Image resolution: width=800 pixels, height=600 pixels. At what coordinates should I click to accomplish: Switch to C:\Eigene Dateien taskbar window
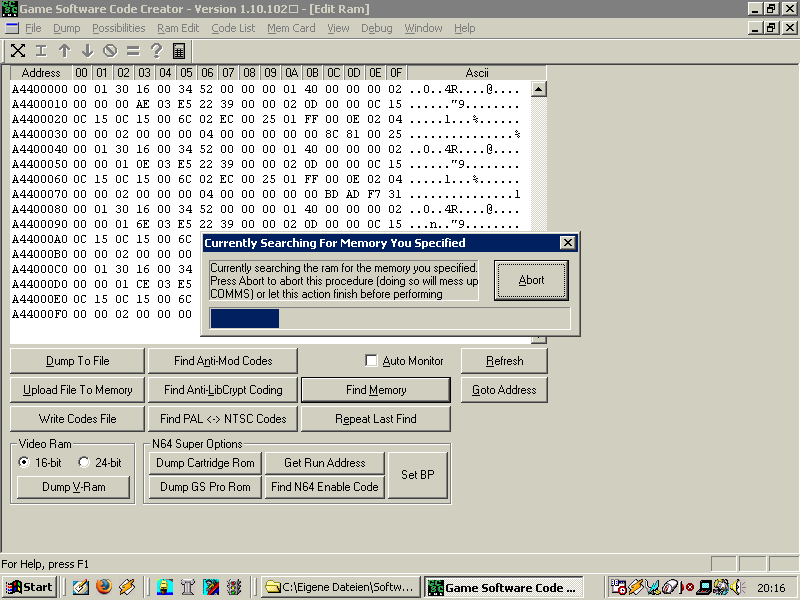pos(341,587)
